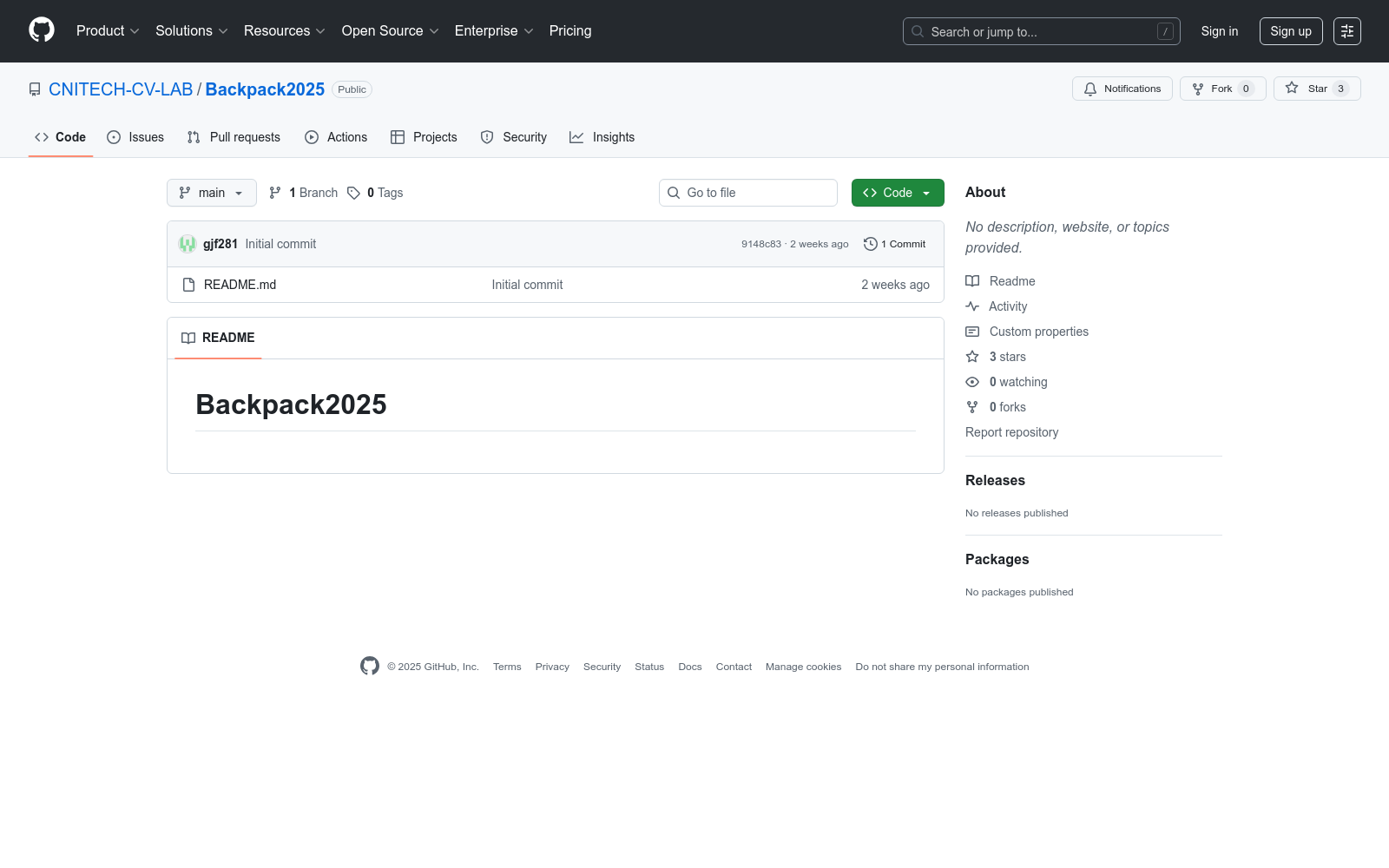View 1 Commit history
Image resolution: width=1389 pixels, height=868 pixels.
[895, 244]
